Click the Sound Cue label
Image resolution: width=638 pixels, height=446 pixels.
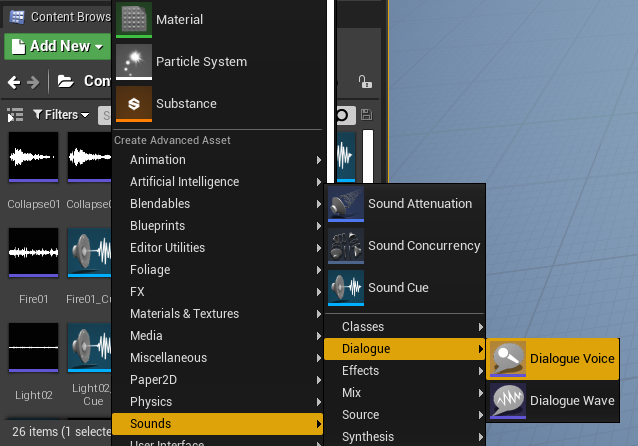398,288
